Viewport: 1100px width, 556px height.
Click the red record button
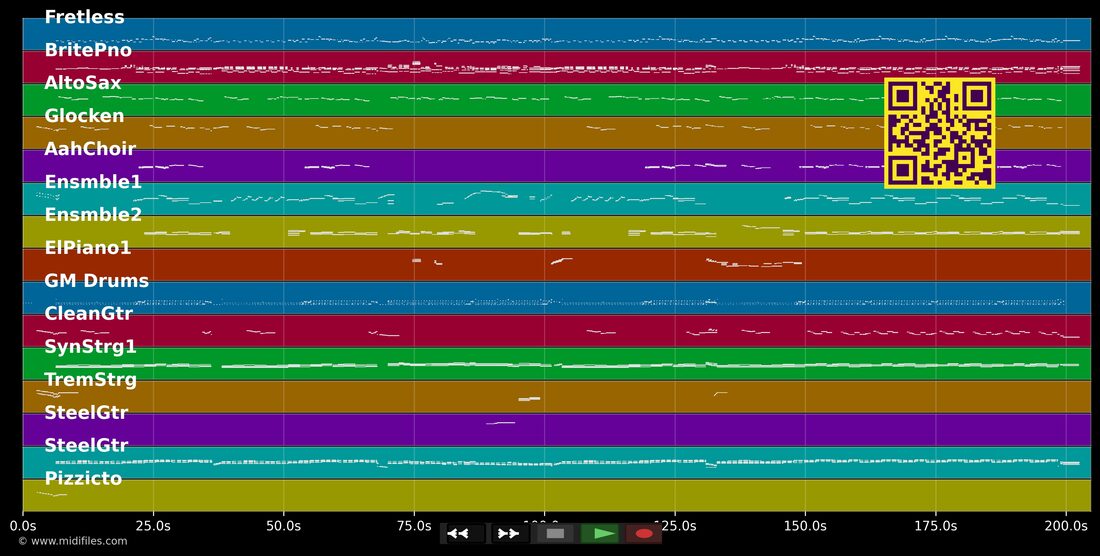tap(644, 534)
